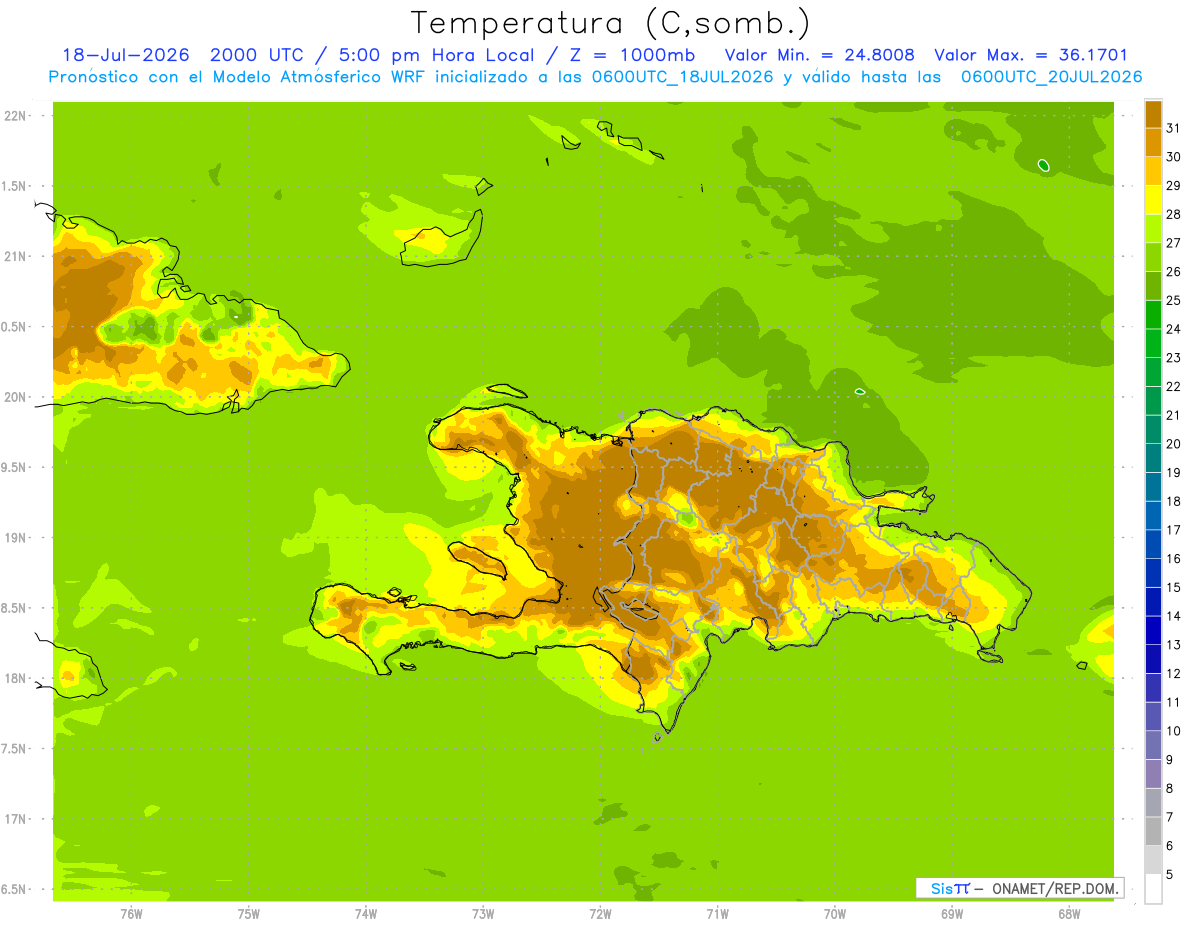This screenshot has height=927, width=1200.
Task: Click the legend value "25"
Action: [1174, 300]
